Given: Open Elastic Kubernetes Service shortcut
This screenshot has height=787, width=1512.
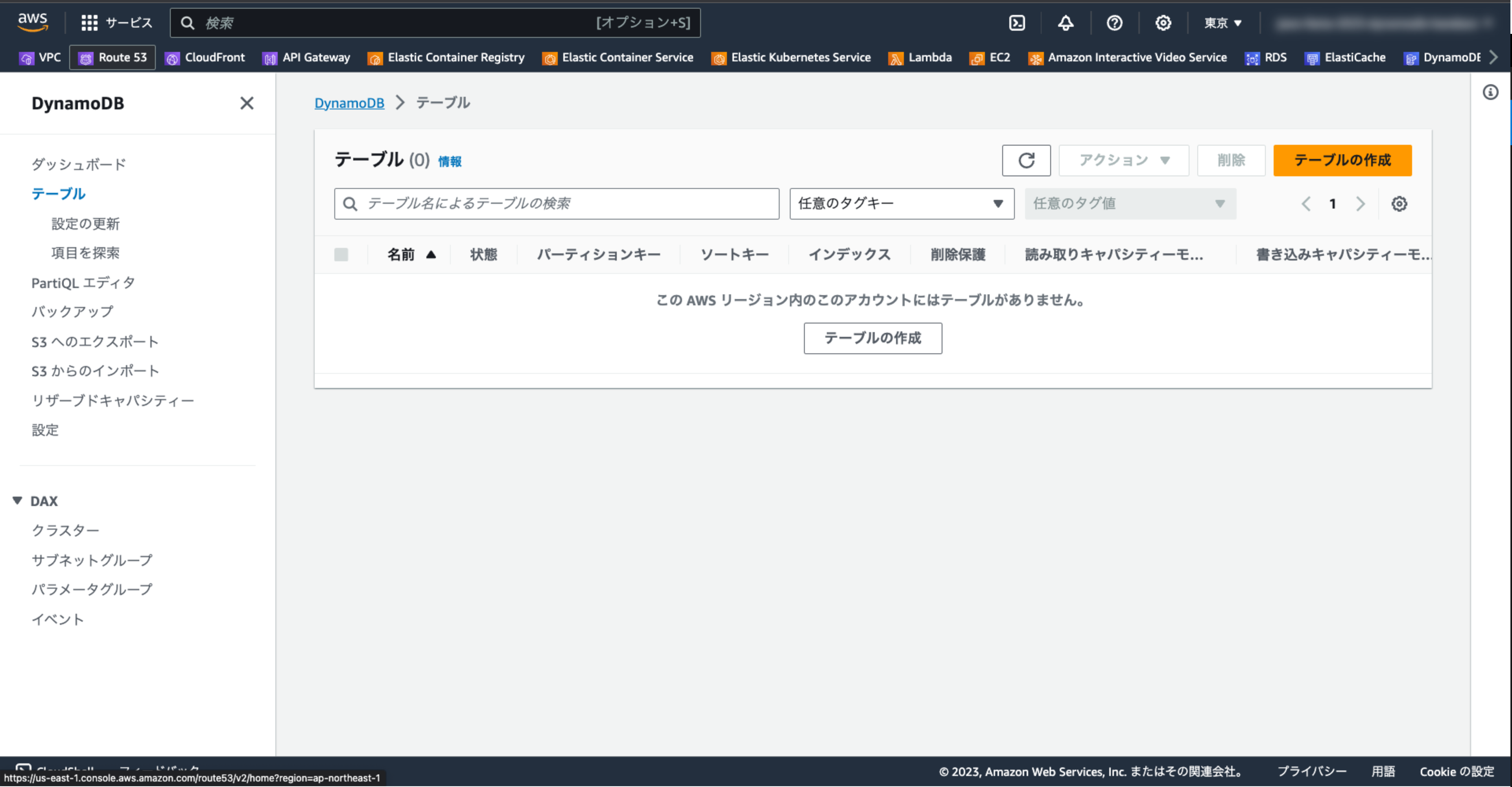Looking at the screenshot, I should click(x=791, y=57).
